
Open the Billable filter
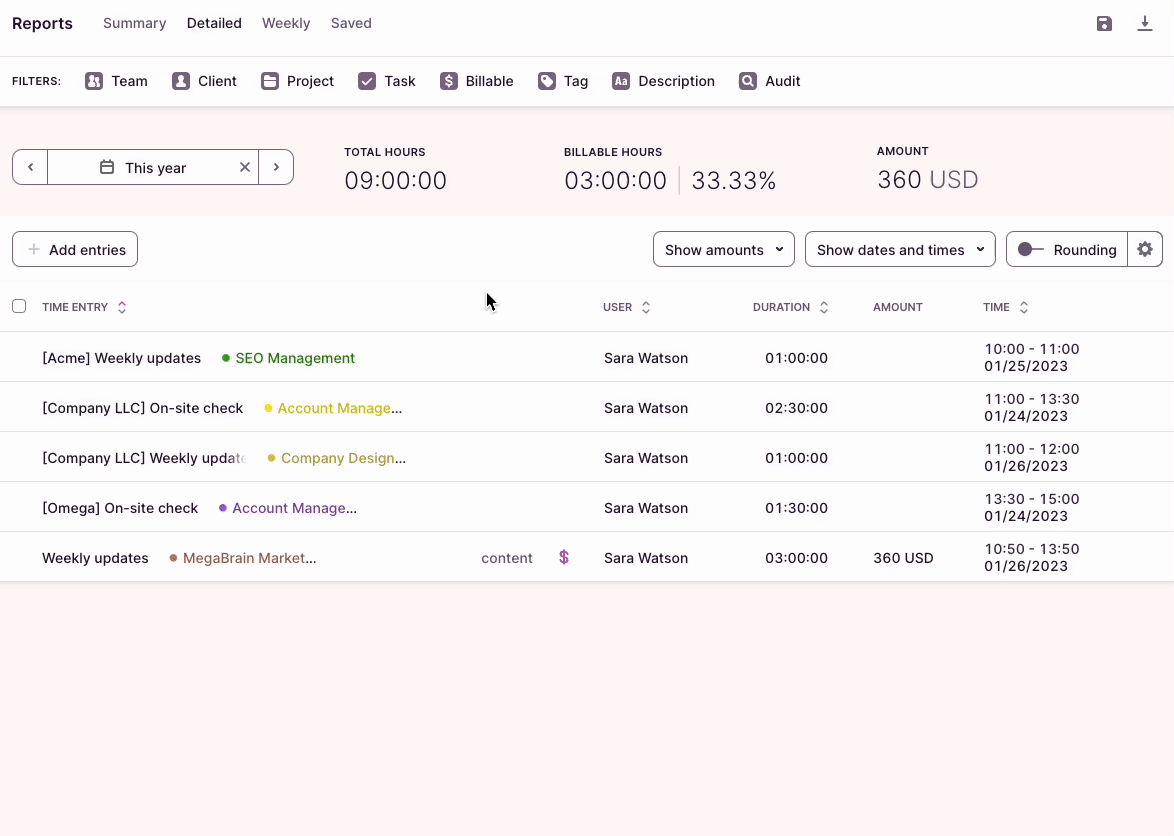(x=476, y=81)
